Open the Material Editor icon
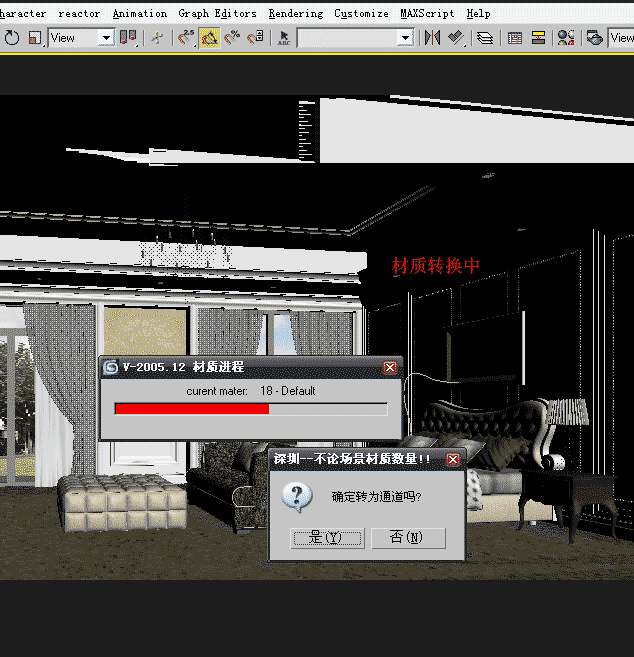This screenshot has width=634, height=657. tap(566, 38)
